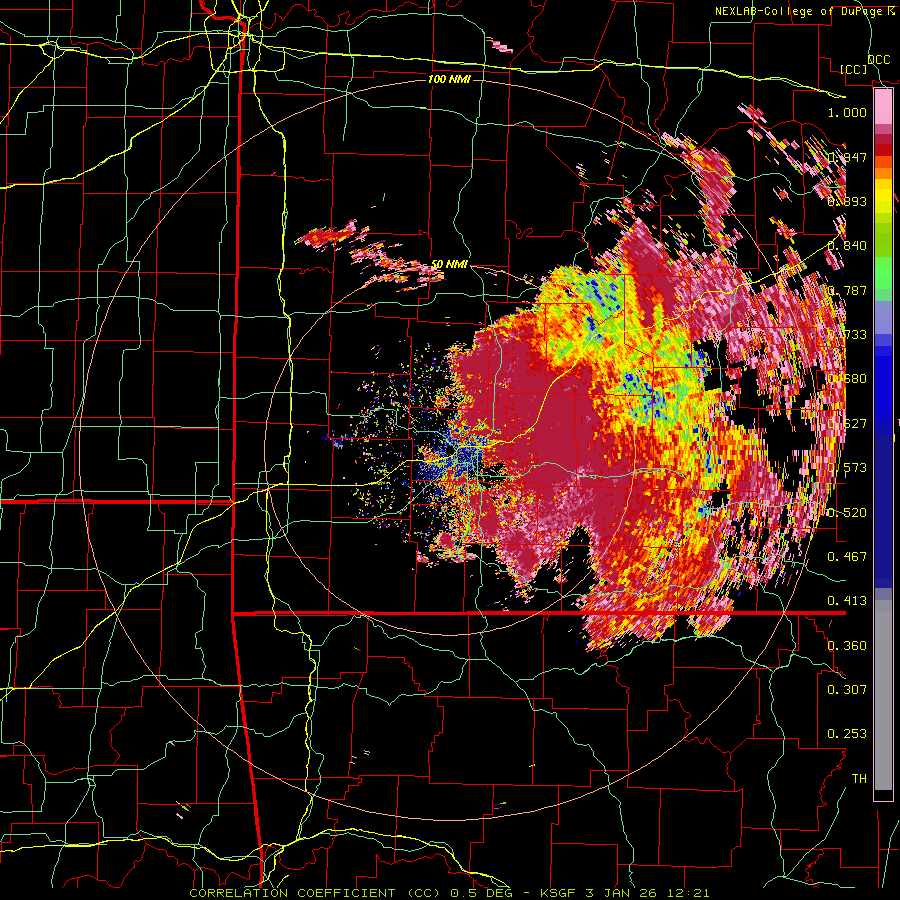Click the 0.253 legend value
This screenshot has width=900, height=900.
click(847, 734)
